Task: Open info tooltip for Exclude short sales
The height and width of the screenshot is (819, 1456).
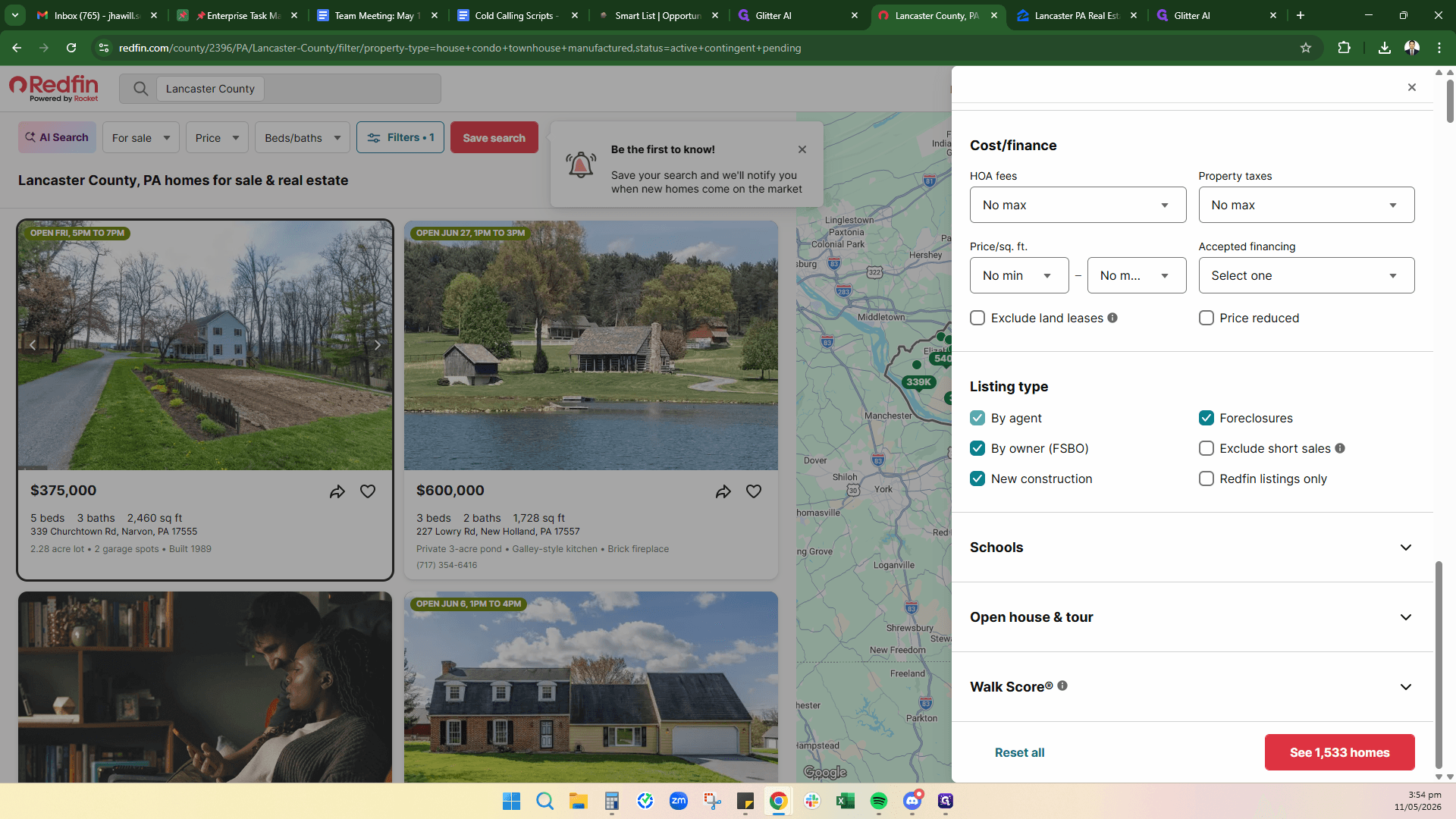Action: (x=1340, y=448)
